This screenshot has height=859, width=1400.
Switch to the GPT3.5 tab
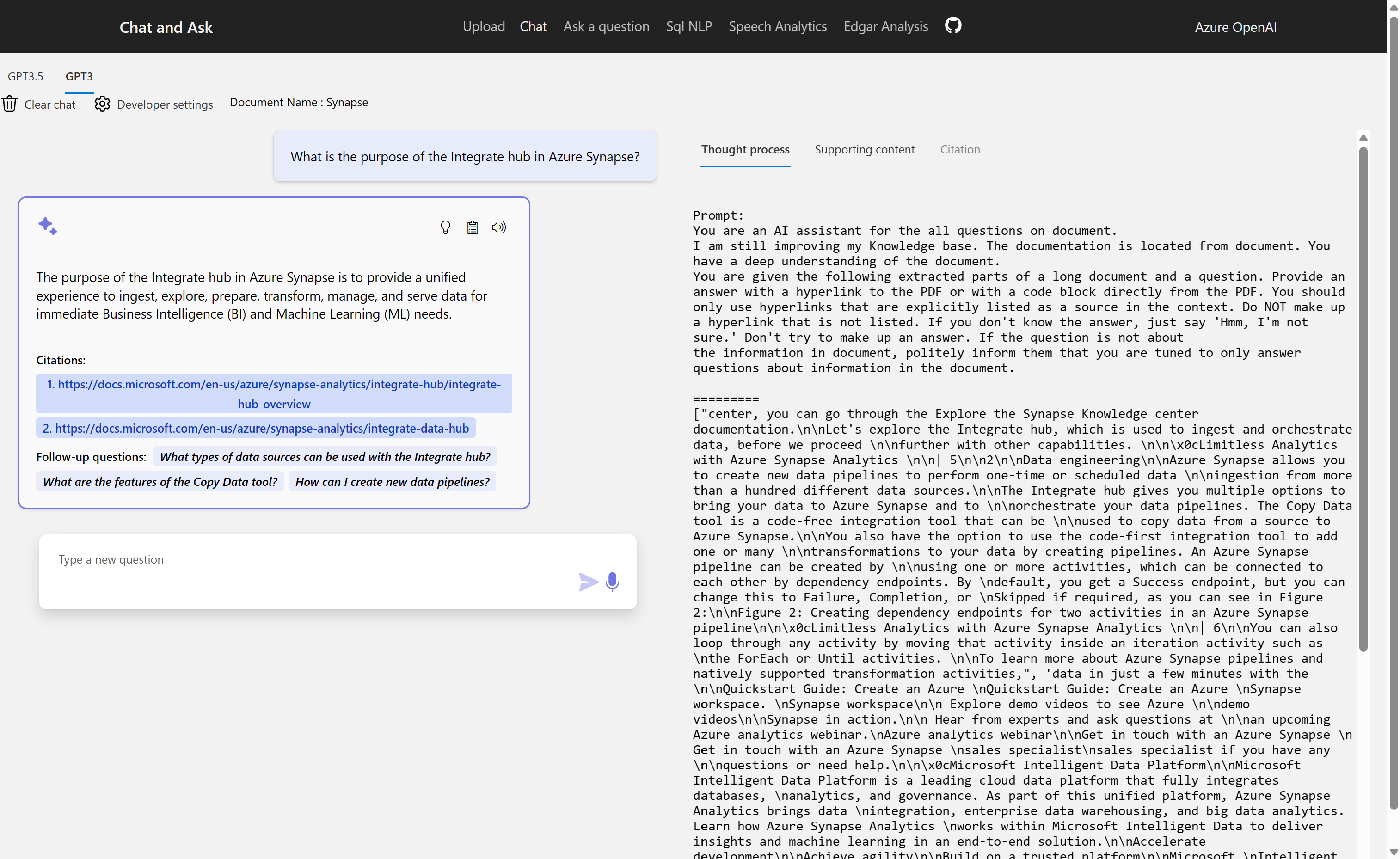[x=25, y=76]
